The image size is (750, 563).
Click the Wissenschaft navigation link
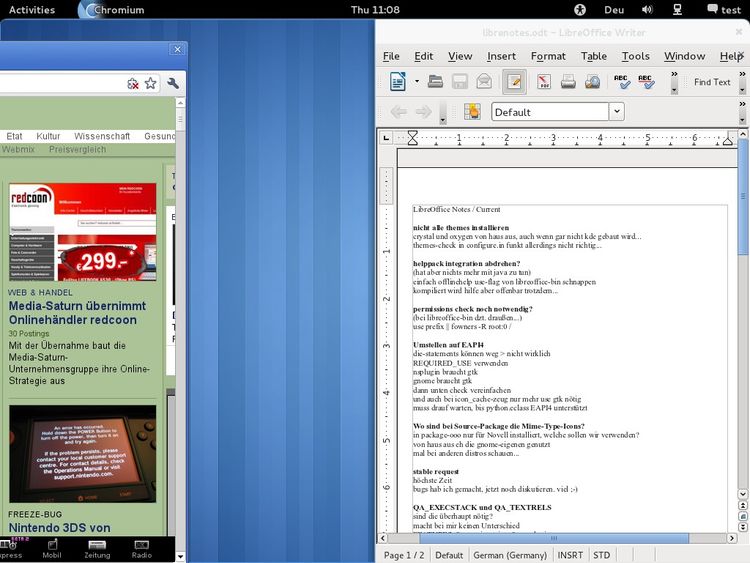point(101,136)
